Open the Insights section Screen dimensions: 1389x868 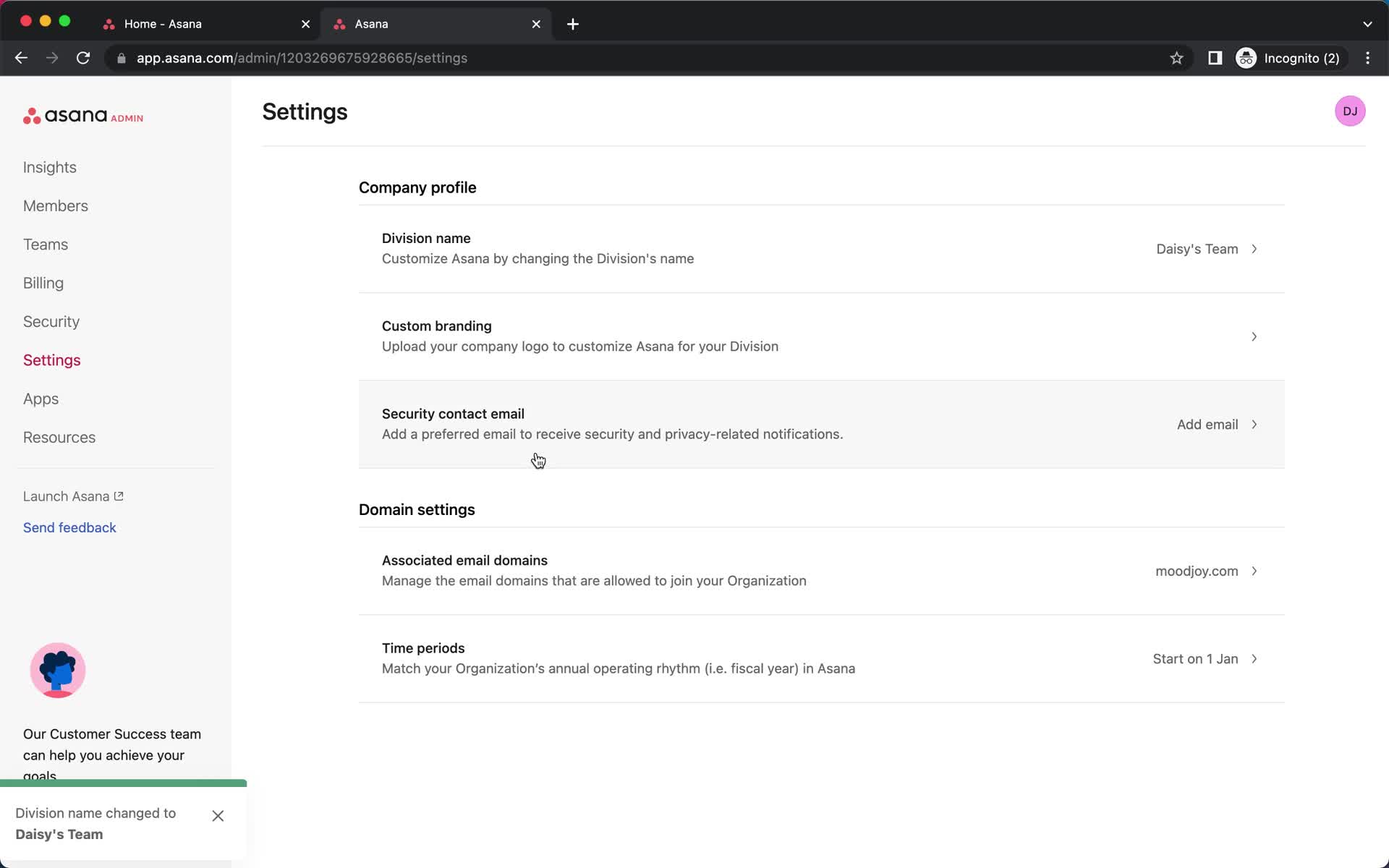(x=49, y=167)
